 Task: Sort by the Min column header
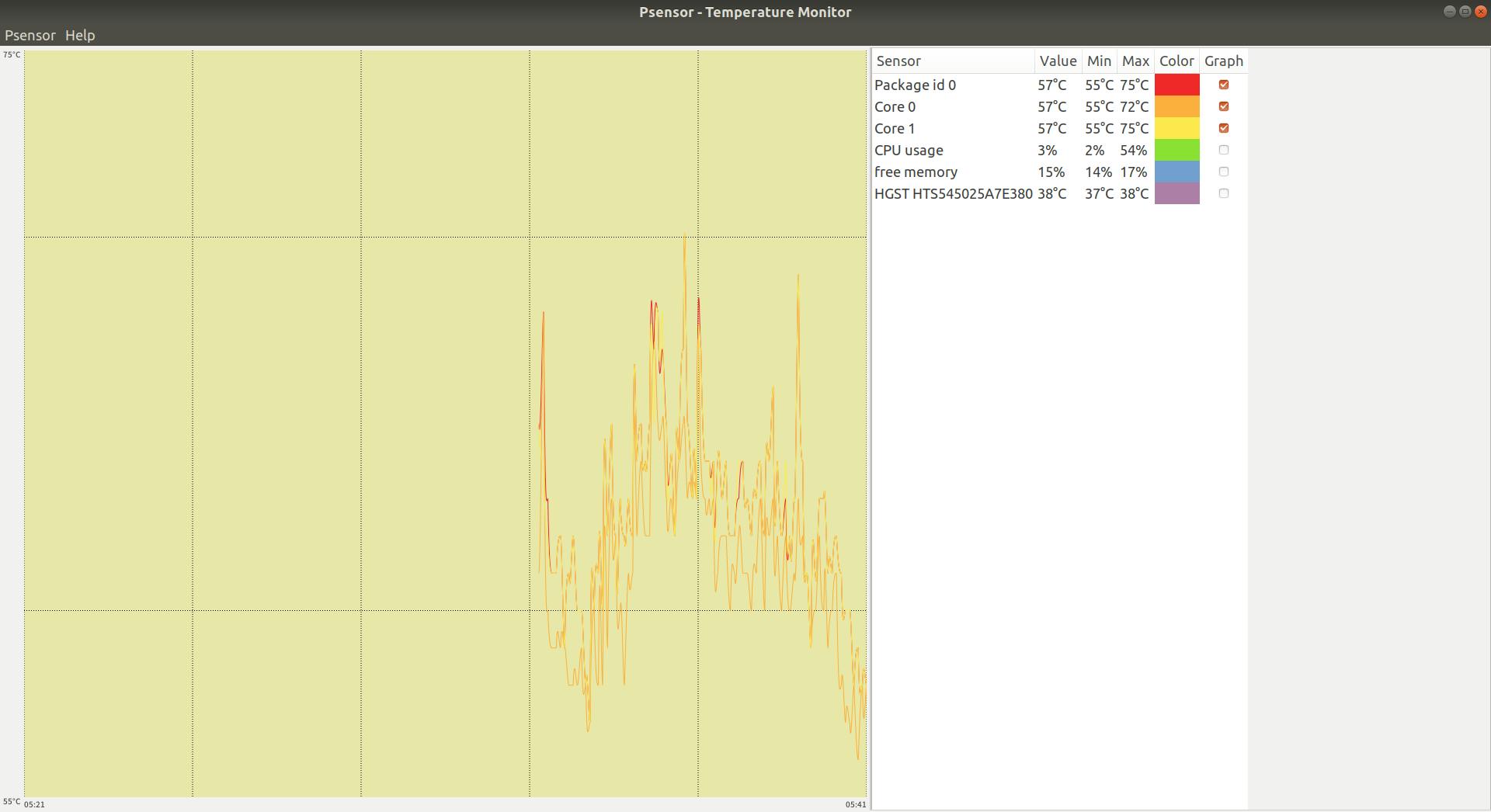coord(1100,61)
